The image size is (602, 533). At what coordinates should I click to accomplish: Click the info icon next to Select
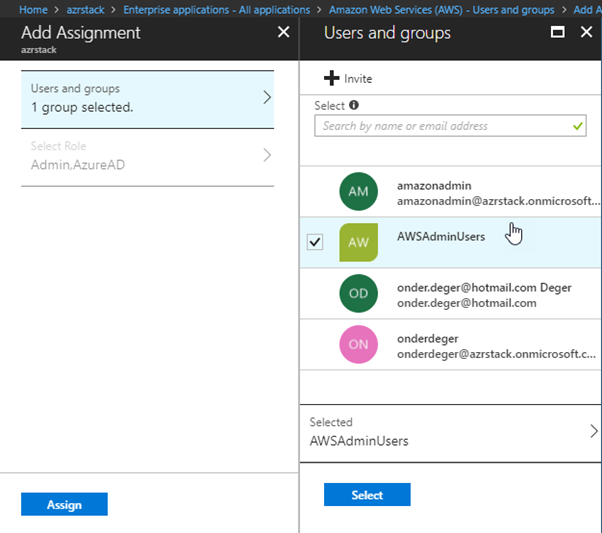point(354,105)
